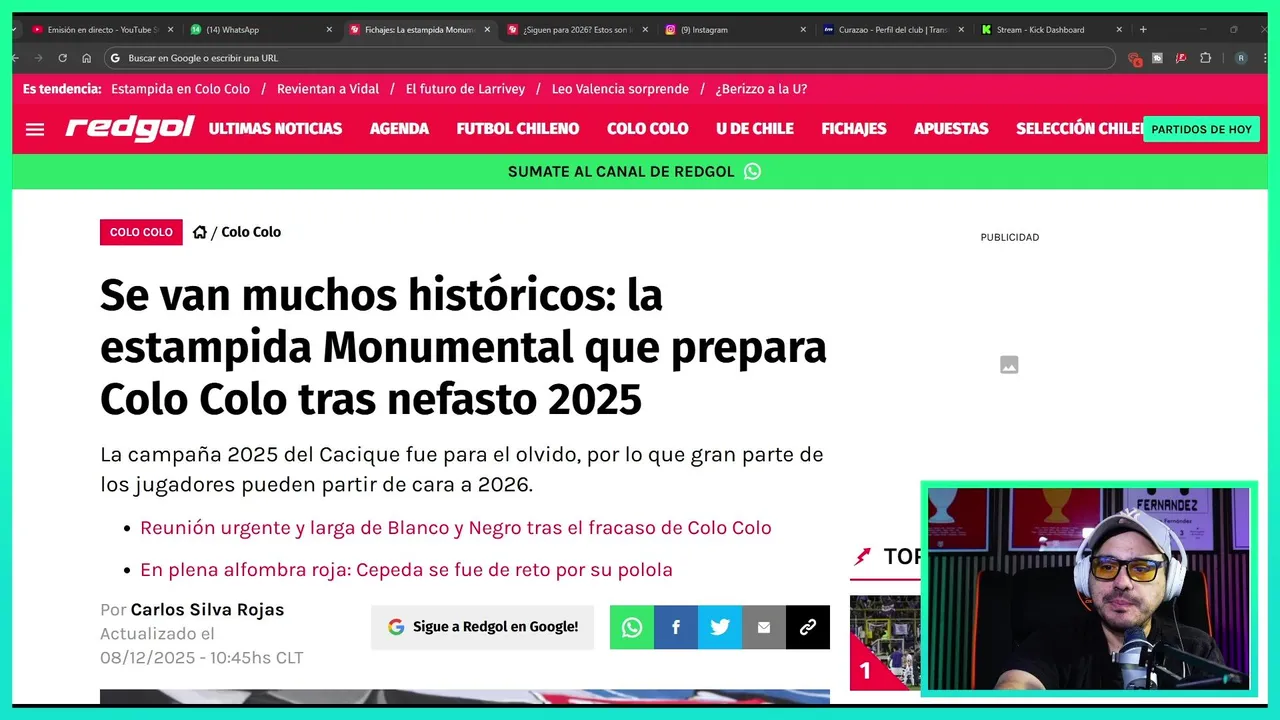Click Sigue a Redgol en Google button
Image resolution: width=1280 pixels, height=720 pixels.
[482, 627]
